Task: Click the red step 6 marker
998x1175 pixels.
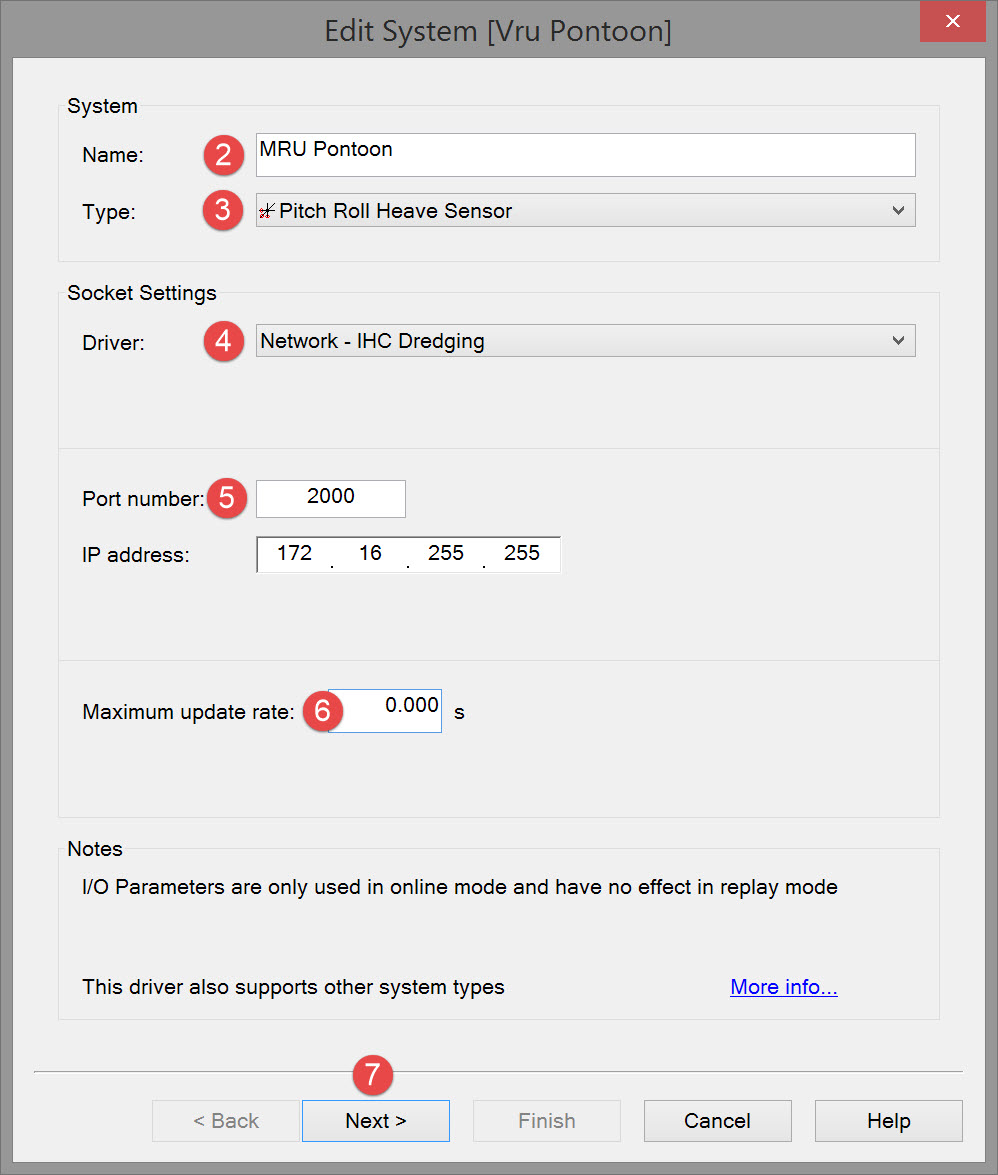Action: pos(322,710)
